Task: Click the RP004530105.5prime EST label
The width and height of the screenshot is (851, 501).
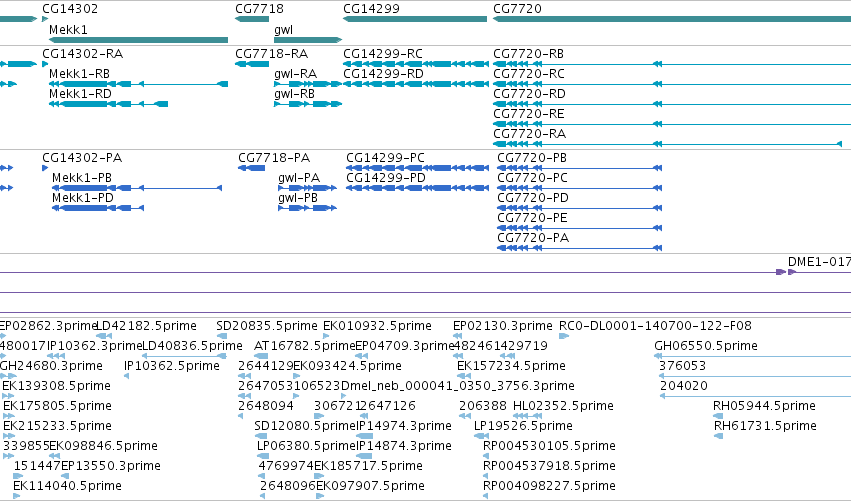Action: (x=549, y=446)
